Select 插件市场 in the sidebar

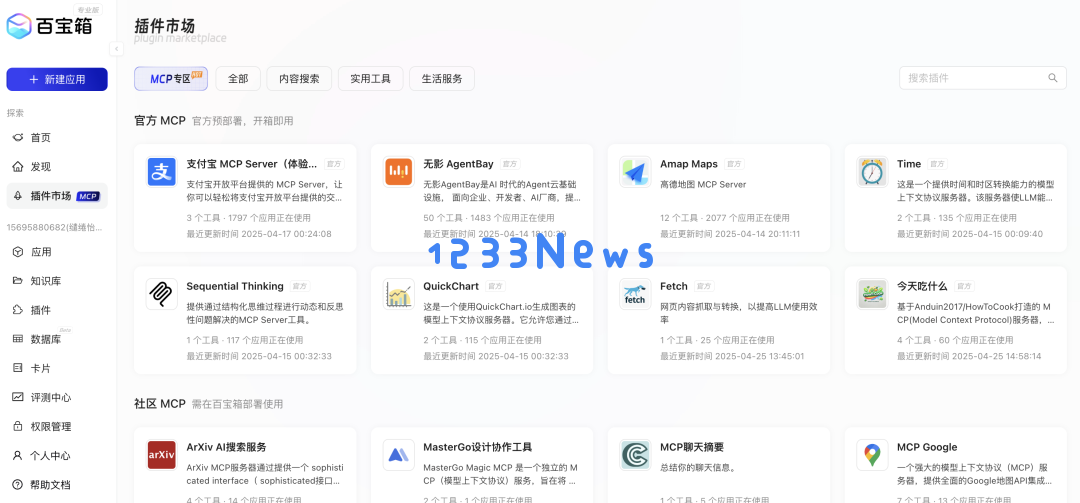57,196
